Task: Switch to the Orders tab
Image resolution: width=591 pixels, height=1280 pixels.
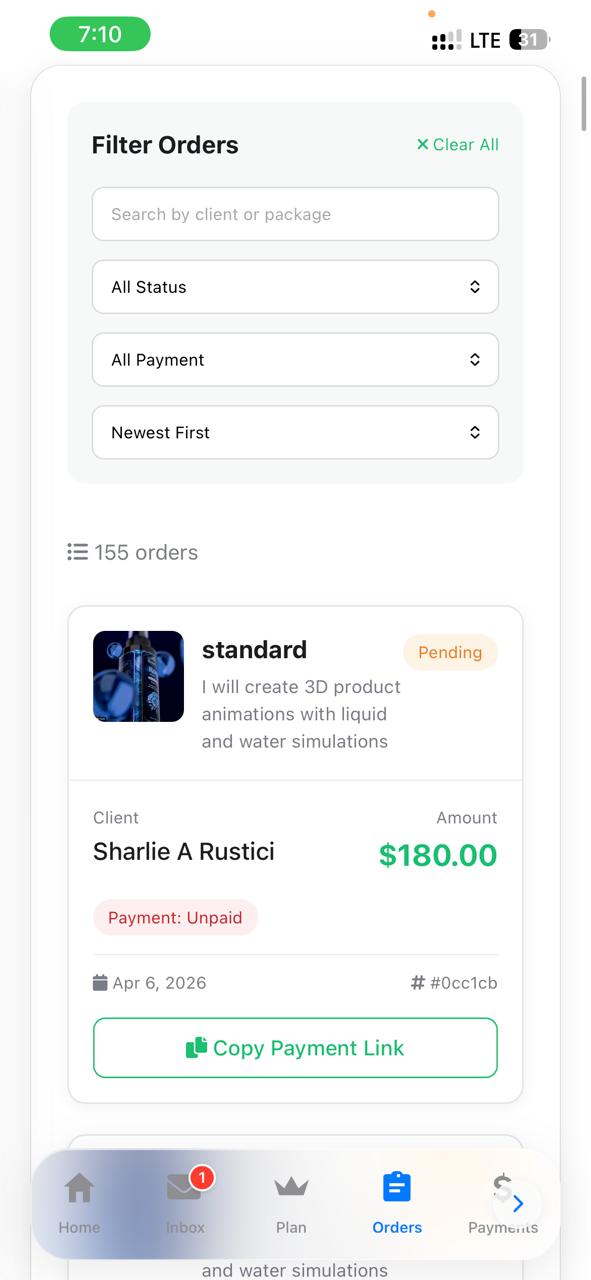Action: click(x=397, y=1200)
